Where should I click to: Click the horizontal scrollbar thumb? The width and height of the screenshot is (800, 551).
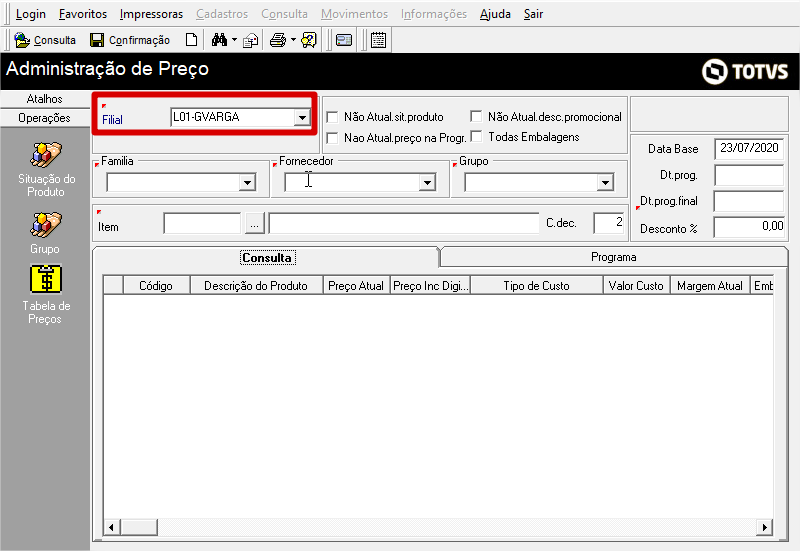(139, 527)
